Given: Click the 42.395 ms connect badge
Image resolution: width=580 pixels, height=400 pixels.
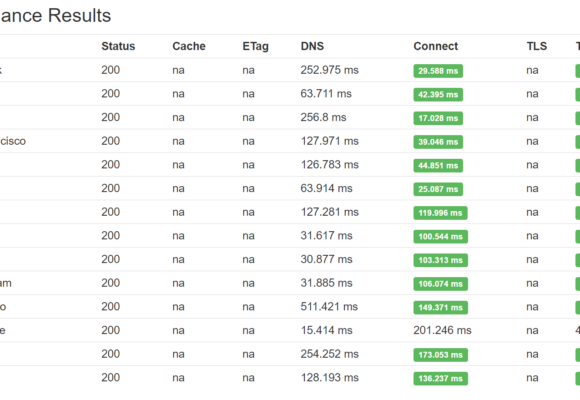Looking at the screenshot, I should coord(438,95).
